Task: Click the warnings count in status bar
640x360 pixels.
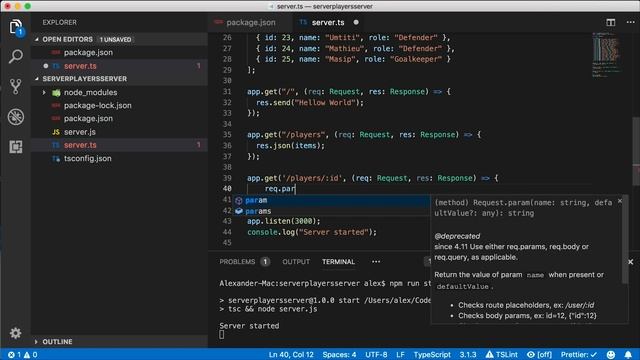Action: pos(30,355)
